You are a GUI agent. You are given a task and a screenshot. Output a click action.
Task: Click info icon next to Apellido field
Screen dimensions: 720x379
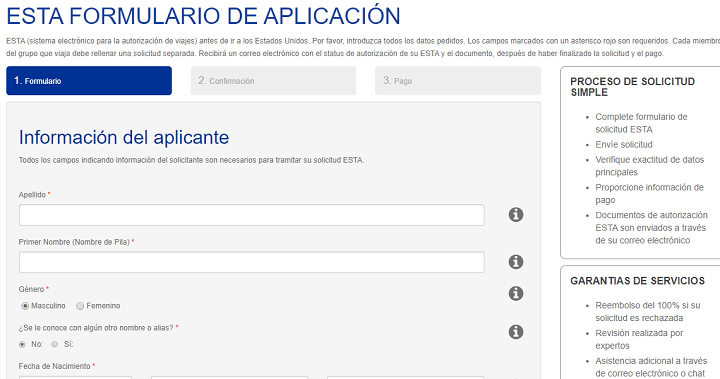click(516, 215)
